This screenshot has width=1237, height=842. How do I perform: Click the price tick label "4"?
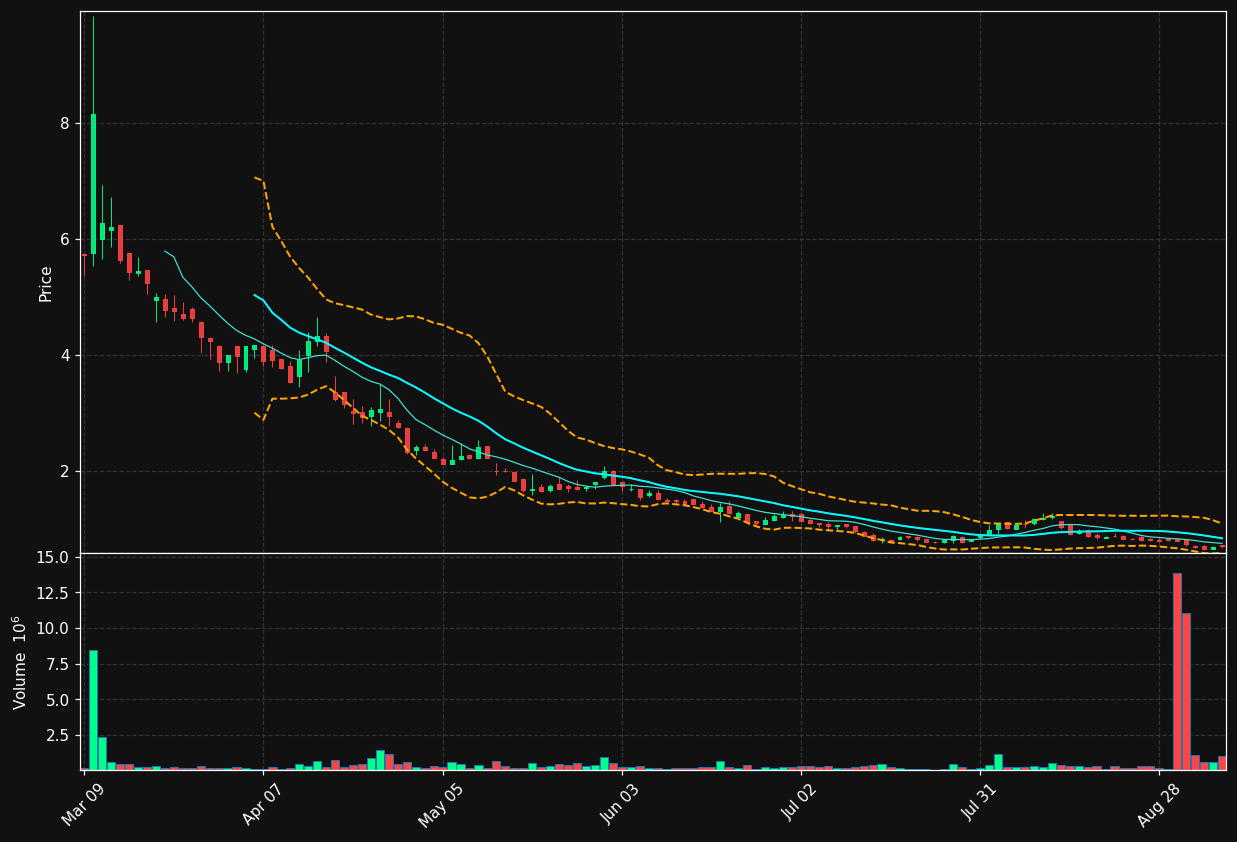click(64, 356)
